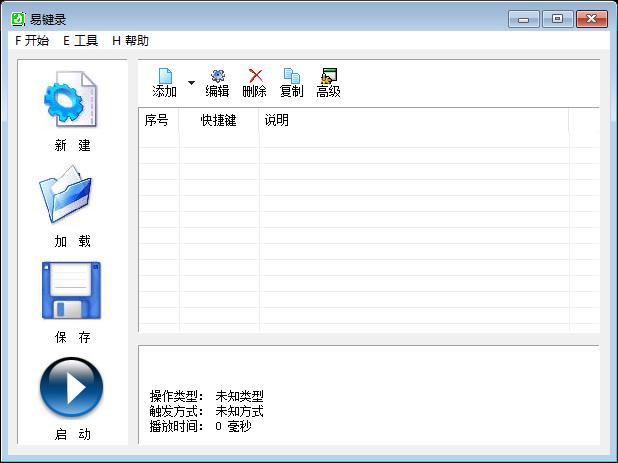Click the 保存 (Save) floppy disk icon
The image size is (618, 463).
(x=71, y=290)
